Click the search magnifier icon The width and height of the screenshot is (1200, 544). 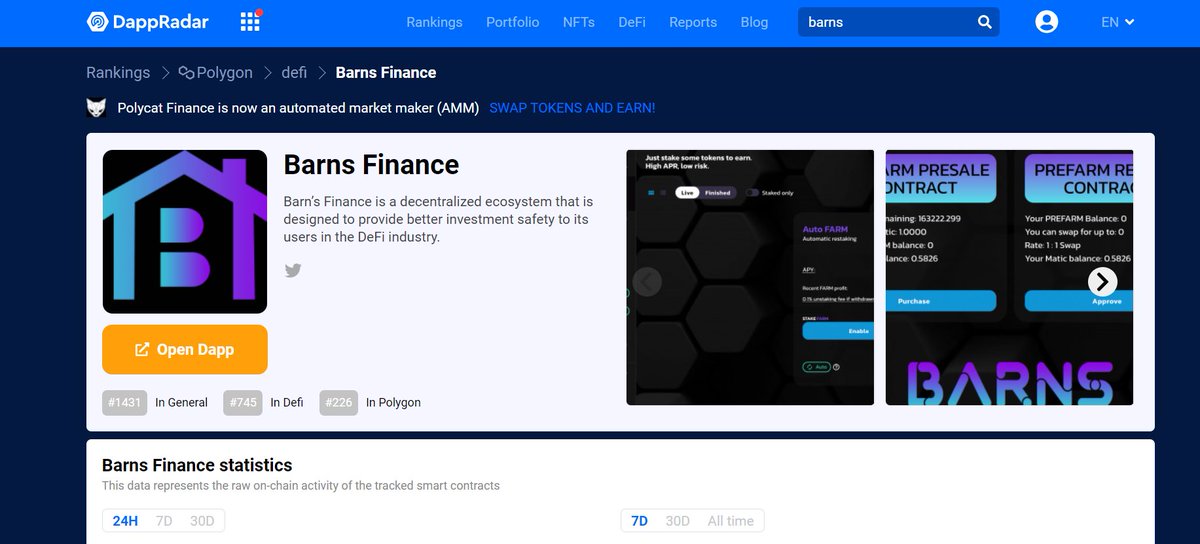(984, 22)
